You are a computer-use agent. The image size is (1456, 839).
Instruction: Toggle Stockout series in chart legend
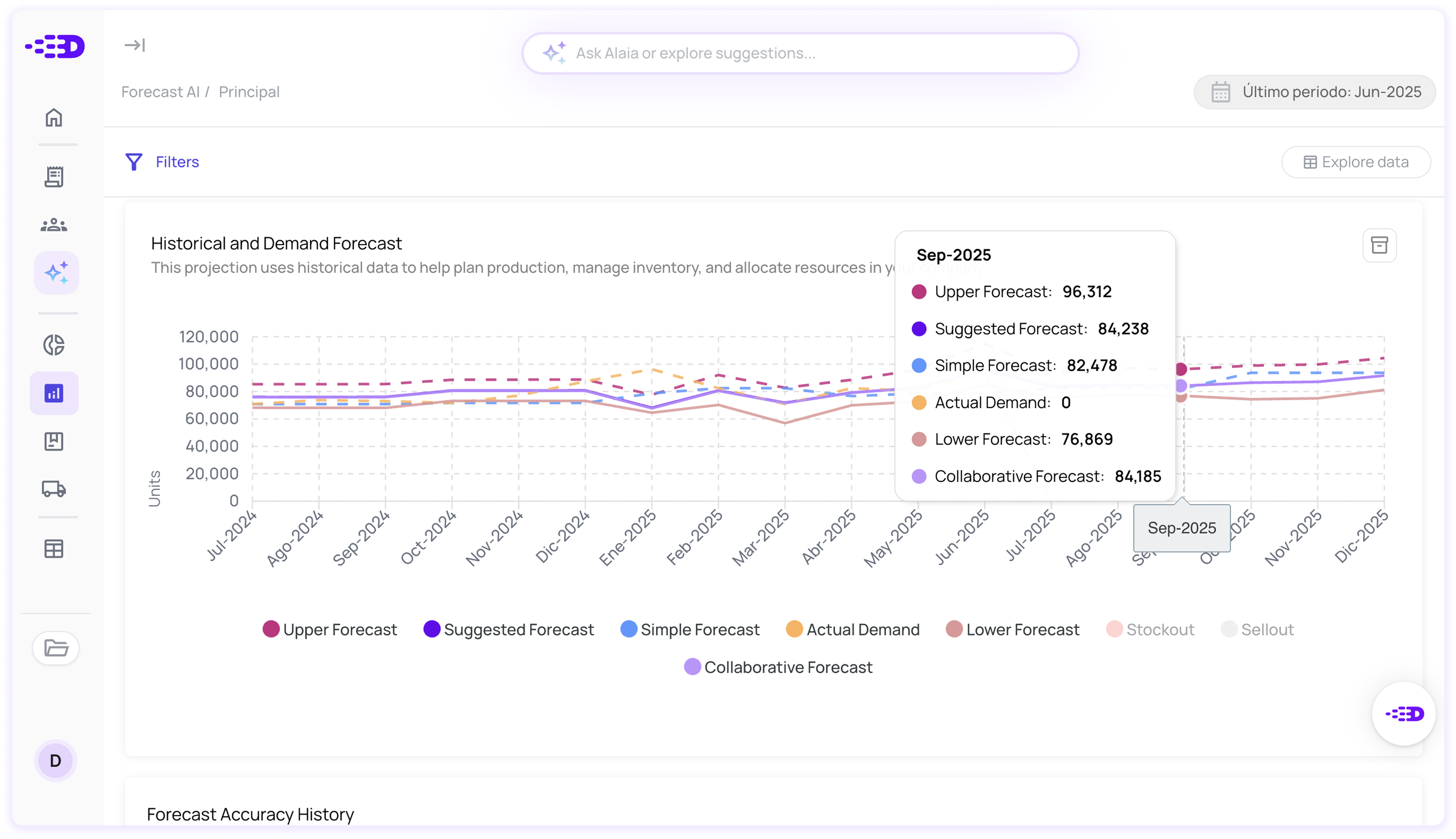(x=1150, y=629)
